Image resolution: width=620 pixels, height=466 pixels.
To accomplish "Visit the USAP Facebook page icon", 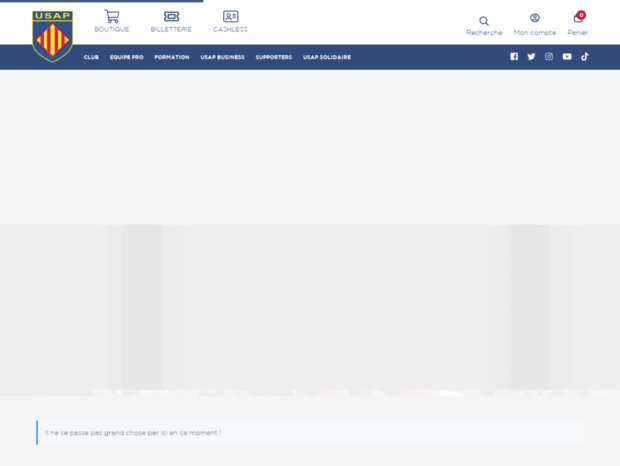I will tap(514, 57).
